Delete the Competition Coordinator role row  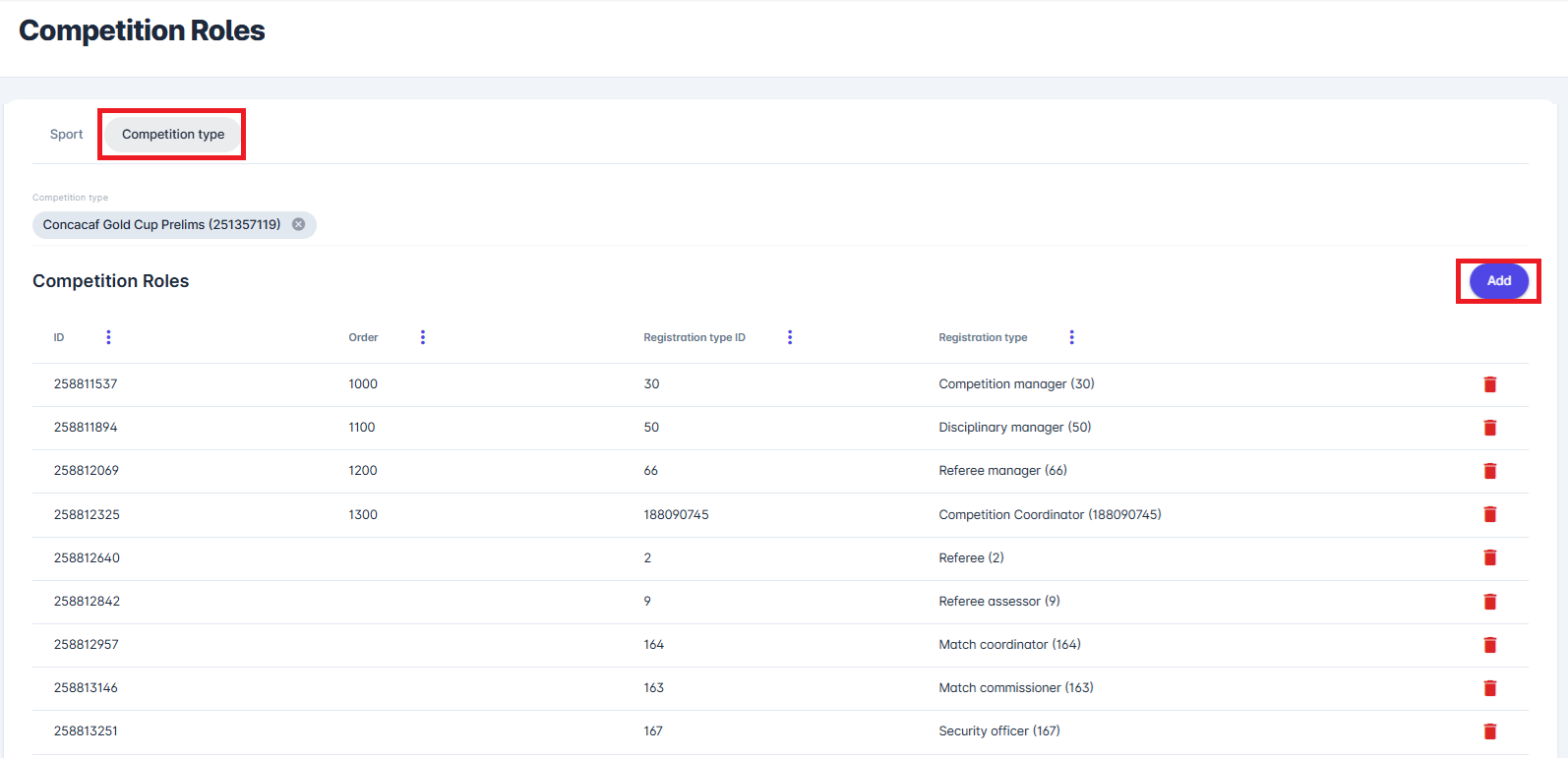1489,514
